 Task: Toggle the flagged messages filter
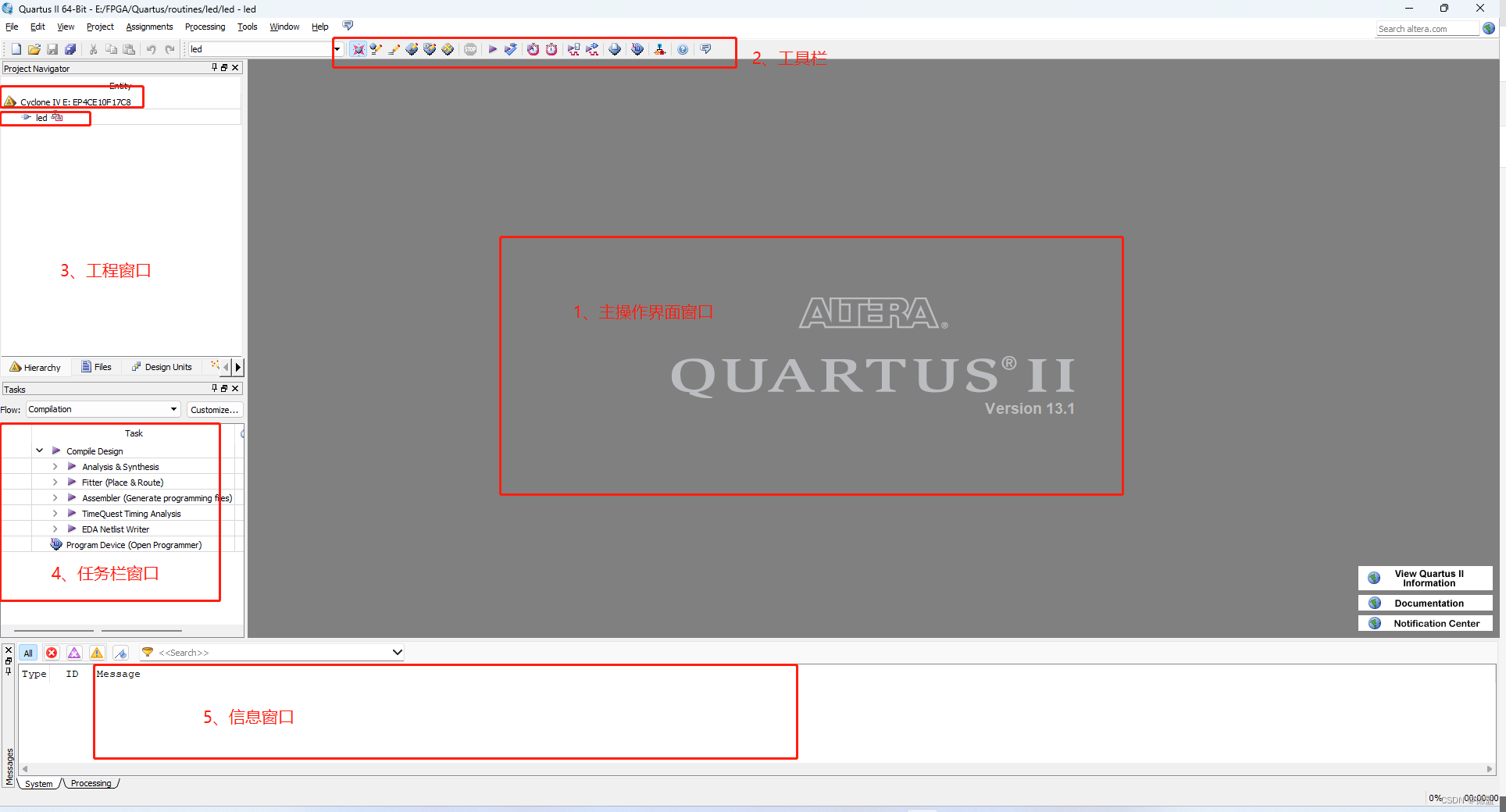120,653
